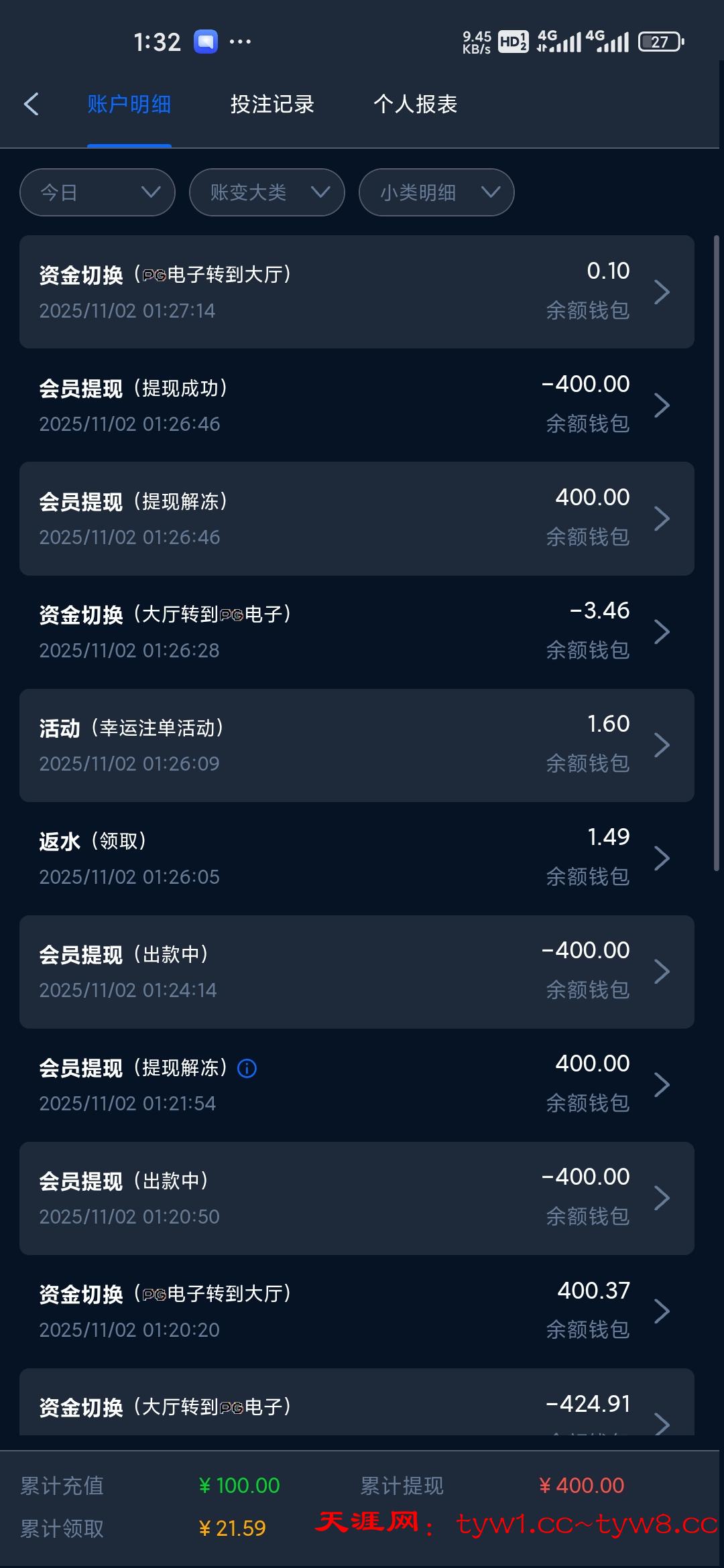Open the 个人报表 tab
The width and height of the screenshot is (724, 1568).
(x=415, y=104)
